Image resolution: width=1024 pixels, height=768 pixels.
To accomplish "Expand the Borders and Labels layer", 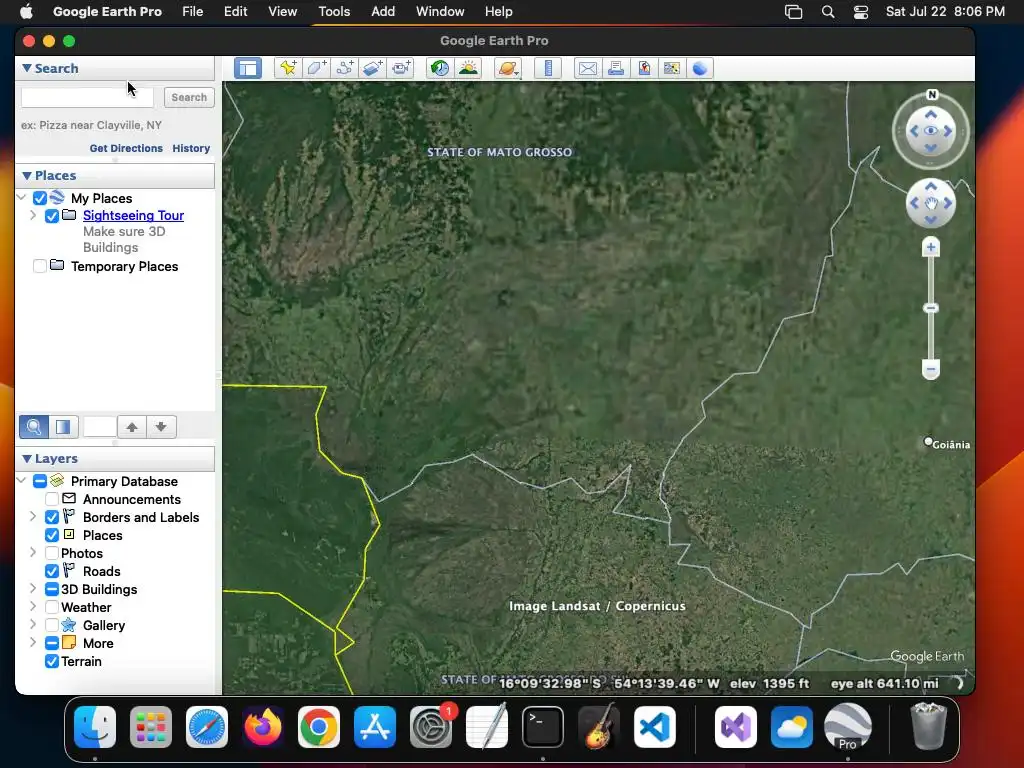I will [x=33, y=517].
